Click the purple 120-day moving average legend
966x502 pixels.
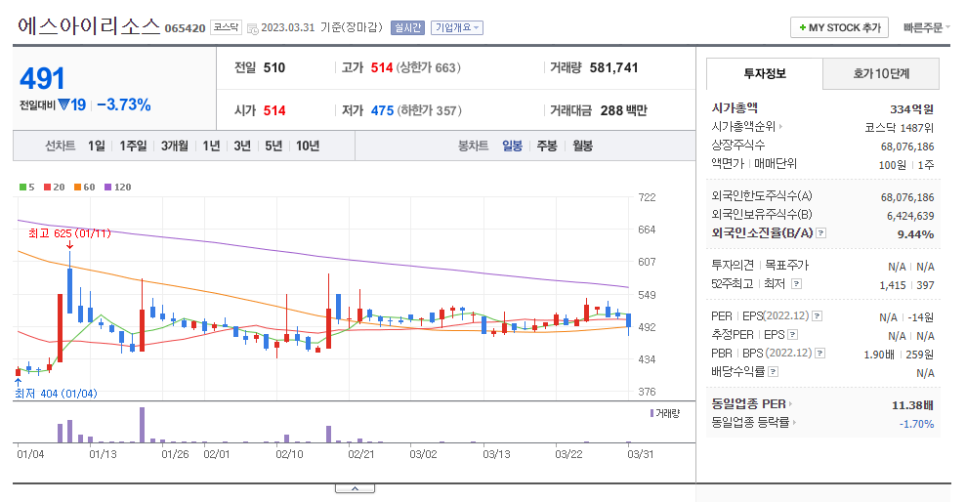118,187
